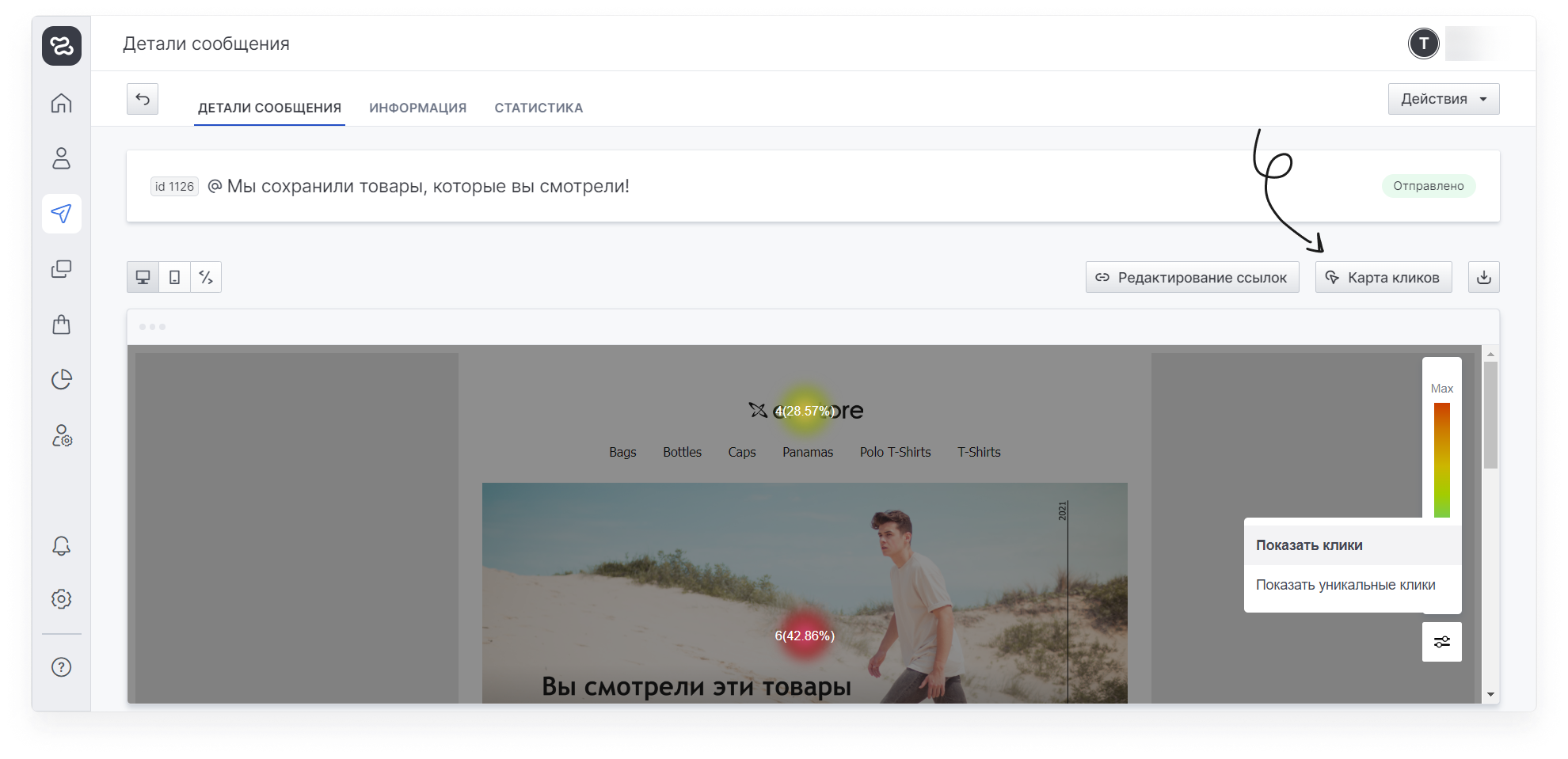
Task: Click the download icon button
Action: click(x=1484, y=277)
